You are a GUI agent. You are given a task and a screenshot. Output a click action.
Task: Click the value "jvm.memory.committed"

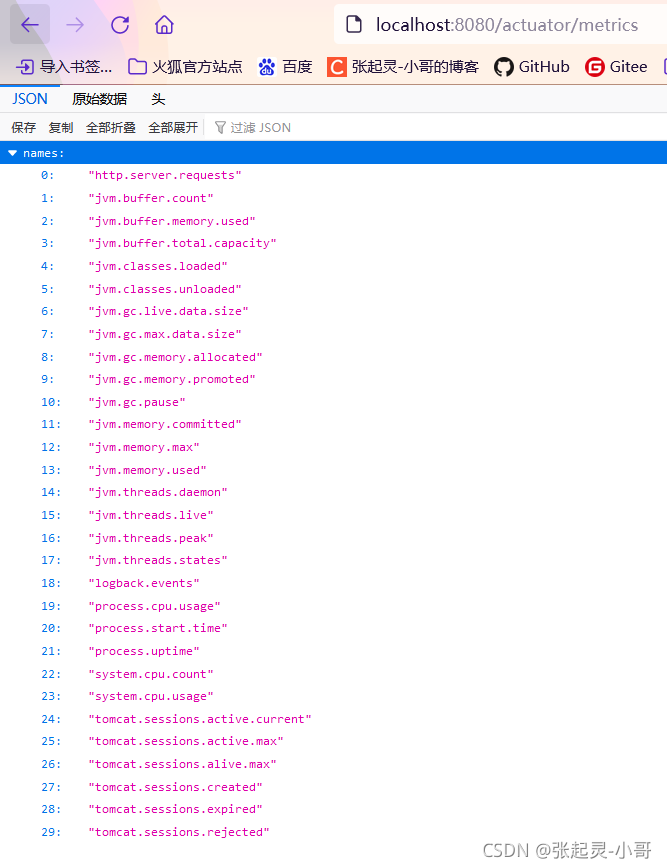pyautogui.click(x=165, y=425)
